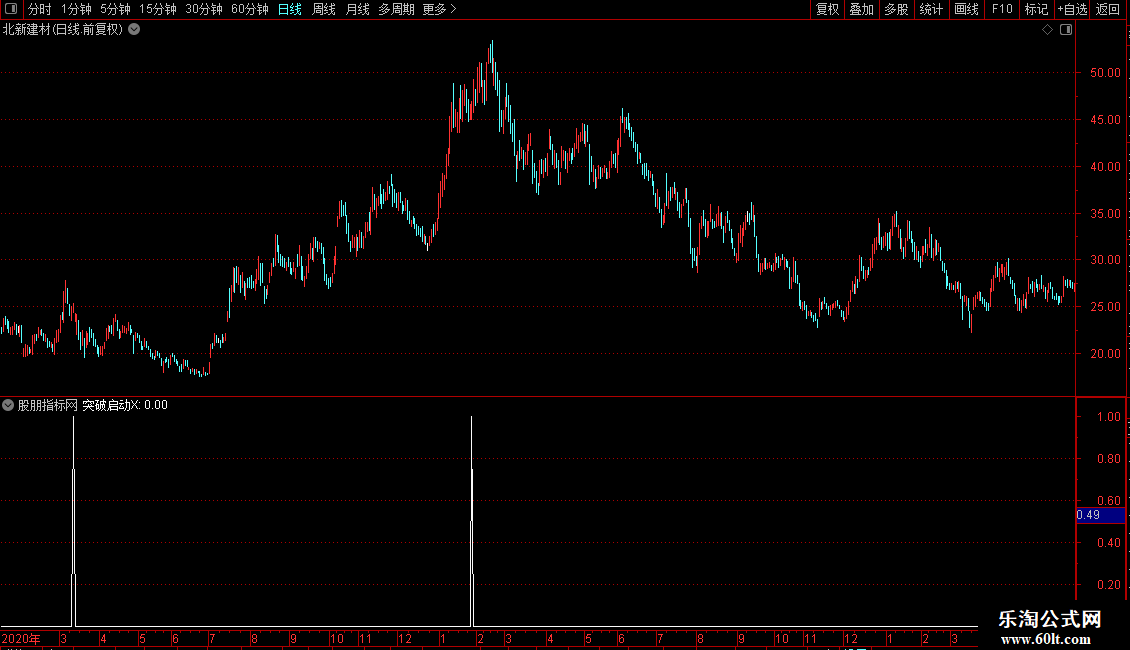Click the 2020年 date axis label
Viewport: 1130px width, 650px height.
pos(21,639)
